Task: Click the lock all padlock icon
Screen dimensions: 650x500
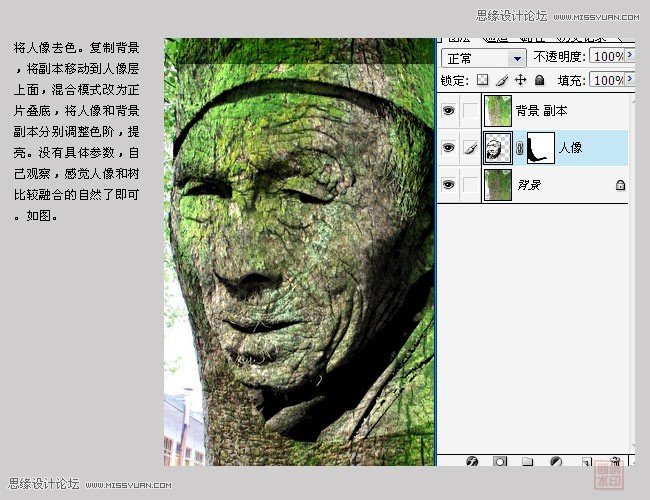Action: point(539,80)
